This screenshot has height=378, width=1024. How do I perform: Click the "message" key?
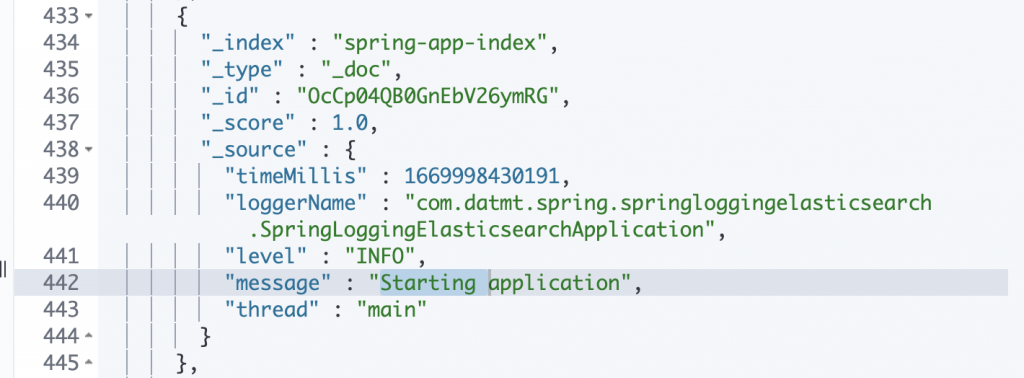point(279,283)
